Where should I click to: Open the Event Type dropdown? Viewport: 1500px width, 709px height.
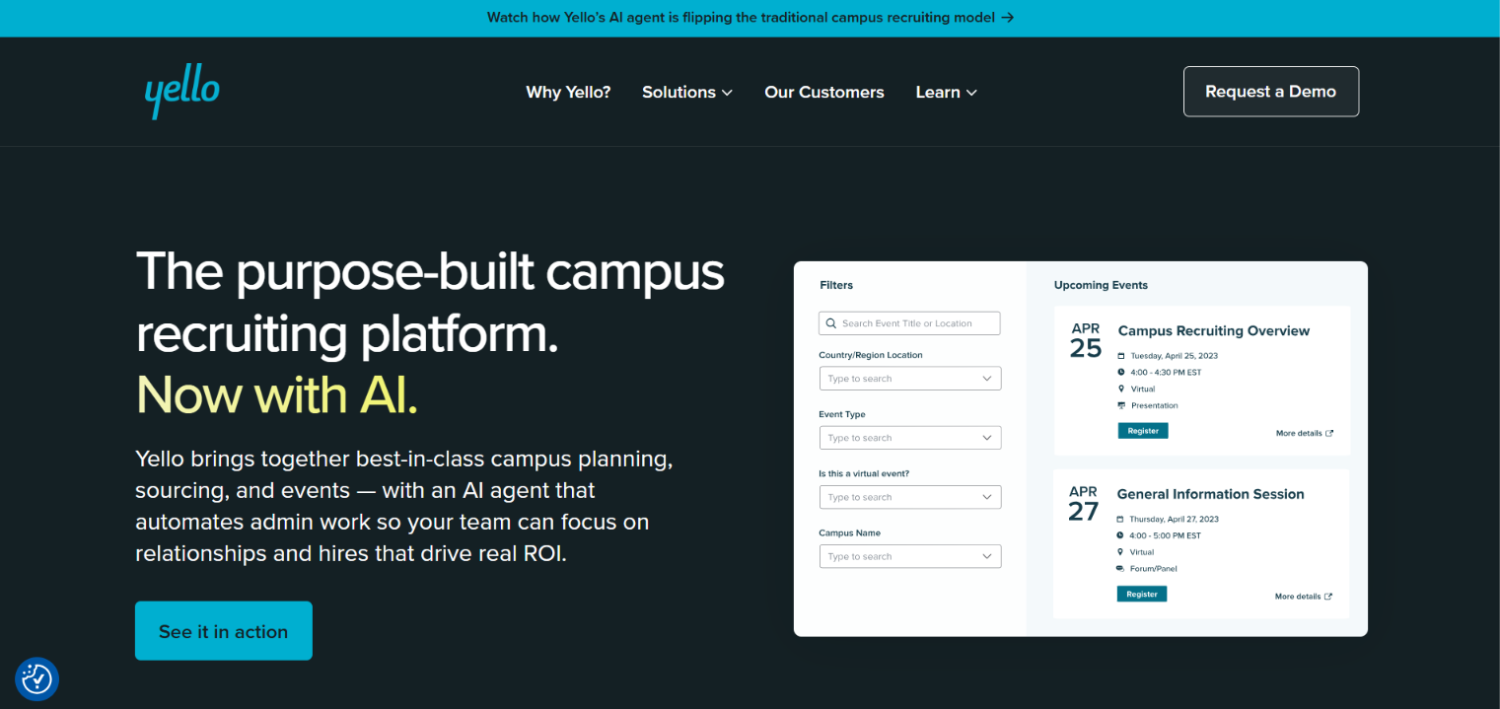[910, 438]
